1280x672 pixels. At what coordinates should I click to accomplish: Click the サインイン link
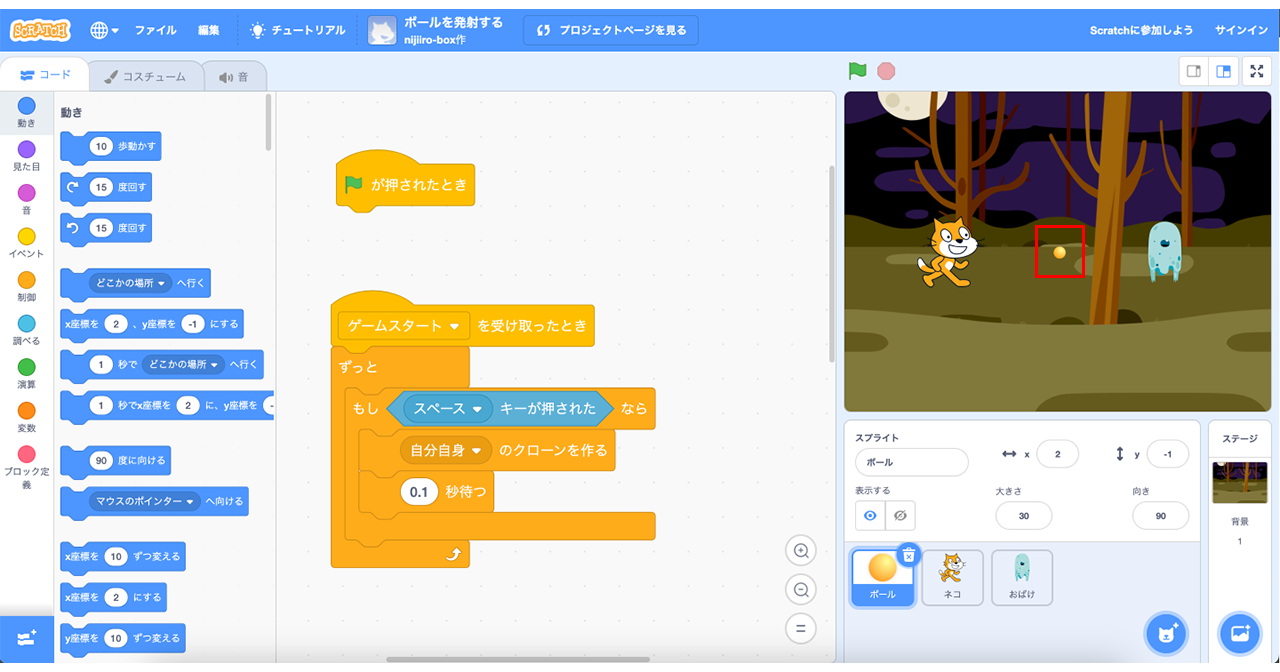[x=1241, y=30]
